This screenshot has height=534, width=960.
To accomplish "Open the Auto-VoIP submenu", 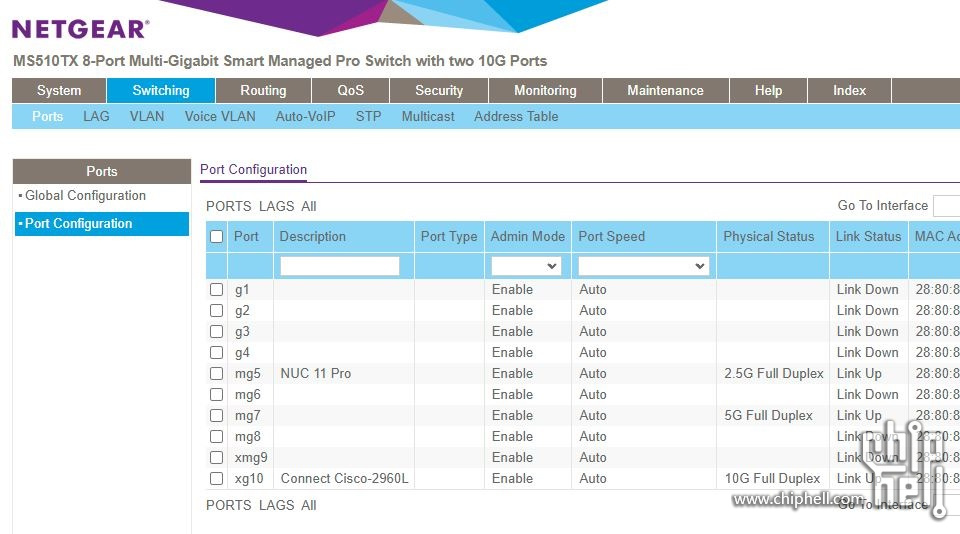I will [306, 116].
